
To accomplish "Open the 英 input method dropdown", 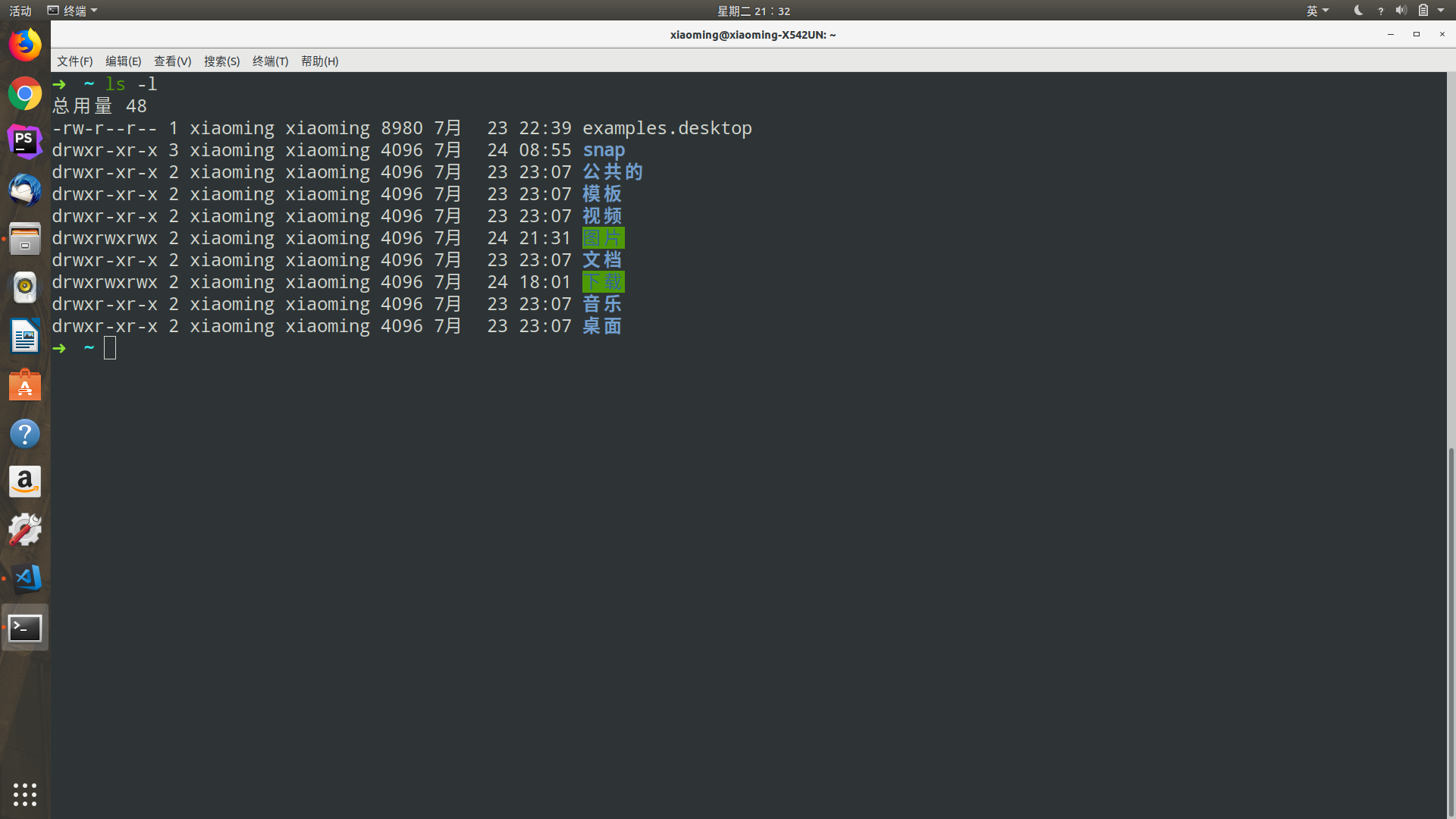I will point(1317,11).
